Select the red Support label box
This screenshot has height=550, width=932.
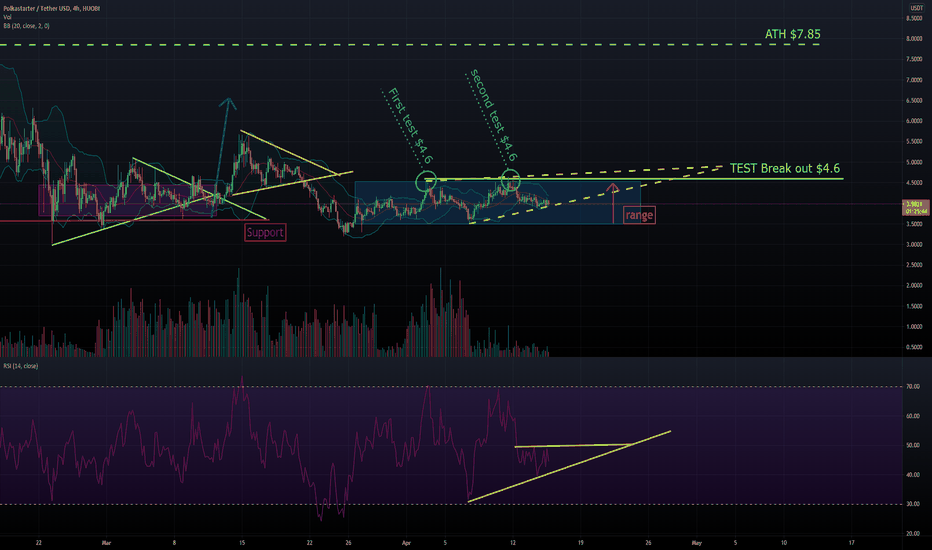pos(265,232)
